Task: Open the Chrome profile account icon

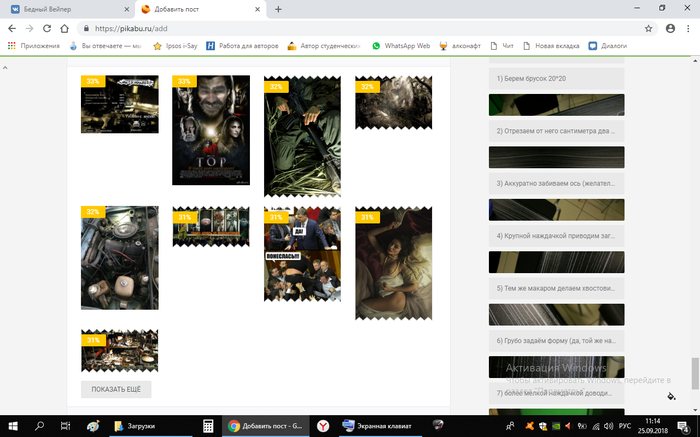Action: tap(670, 29)
